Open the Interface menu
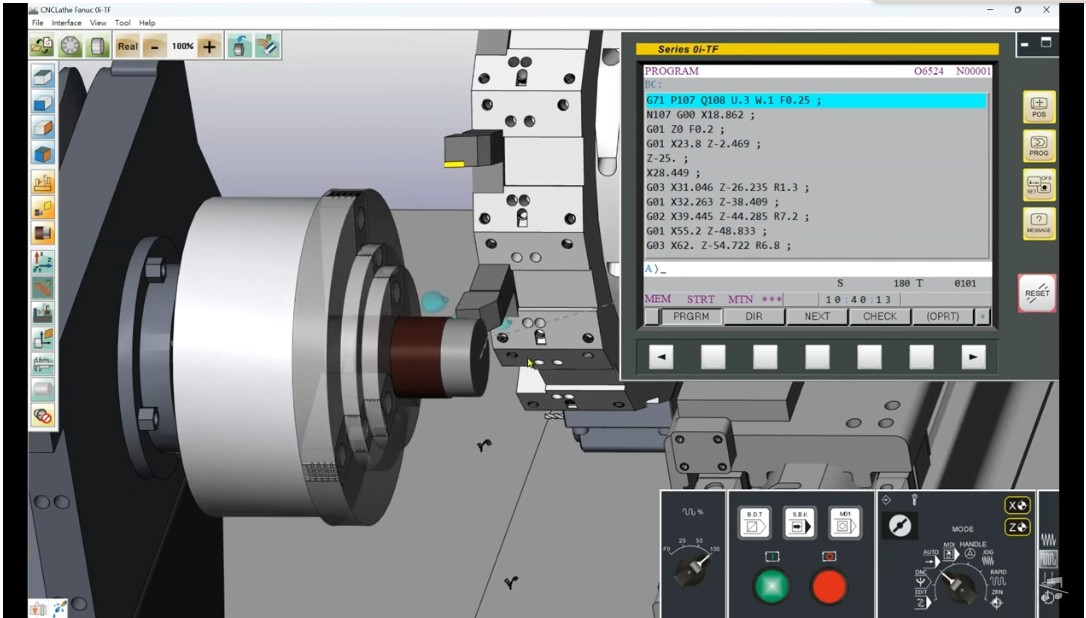The image size is (1086, 618). click(x=67, y=22)
